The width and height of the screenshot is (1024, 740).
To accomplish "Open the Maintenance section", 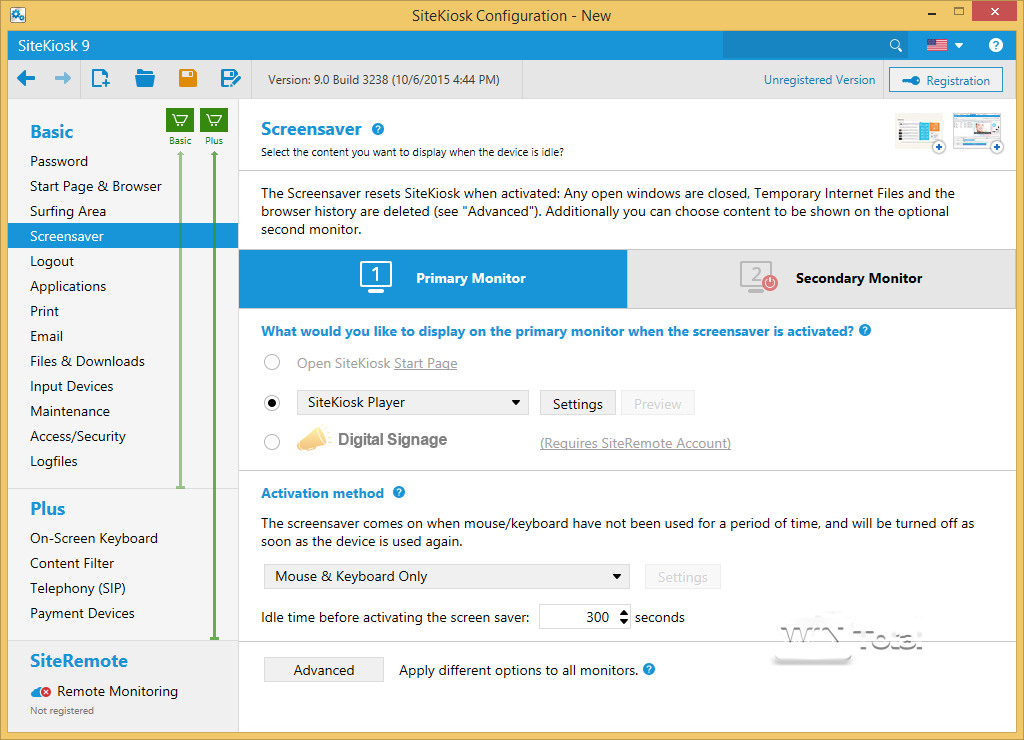I will [70, 411].
